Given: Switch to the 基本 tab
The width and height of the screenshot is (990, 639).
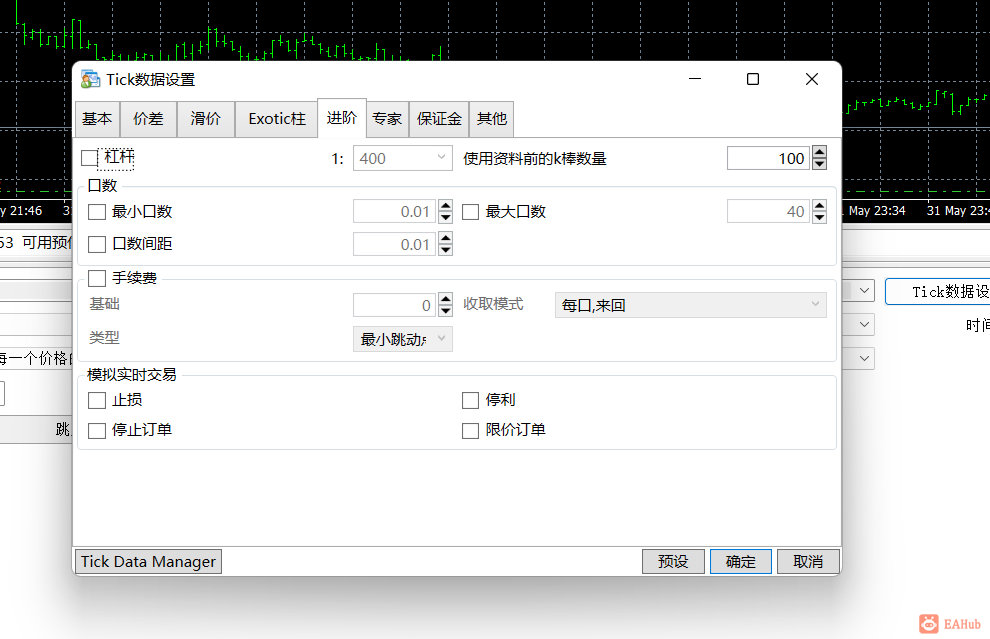Looking at the screenshot, I should click(x=97, y=119).
